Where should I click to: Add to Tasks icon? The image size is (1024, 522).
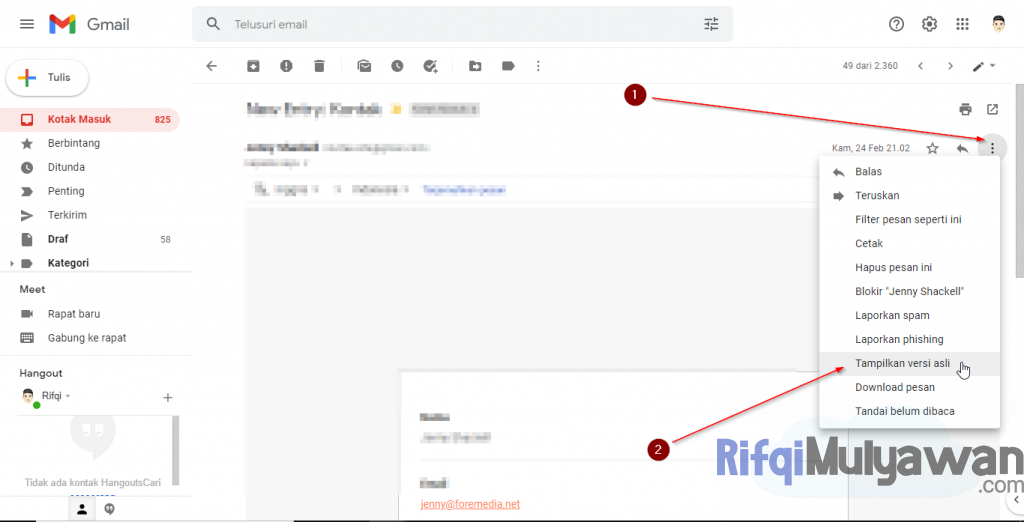430,66
